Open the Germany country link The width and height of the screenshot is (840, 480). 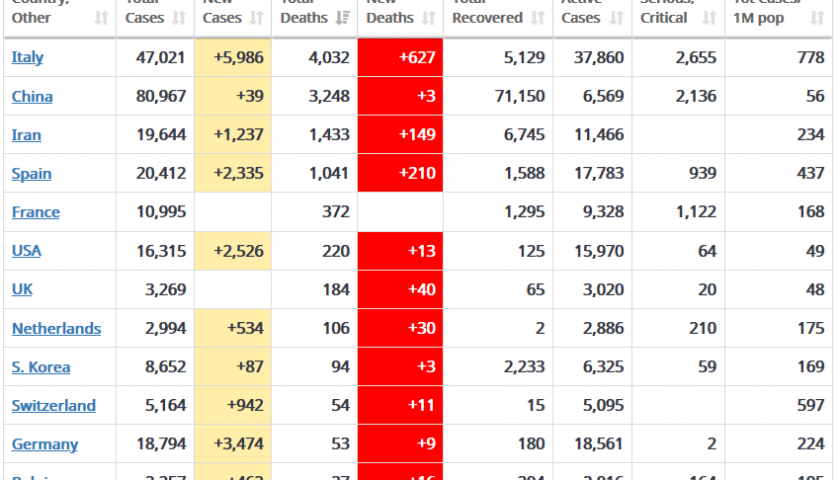pos(45,444)
